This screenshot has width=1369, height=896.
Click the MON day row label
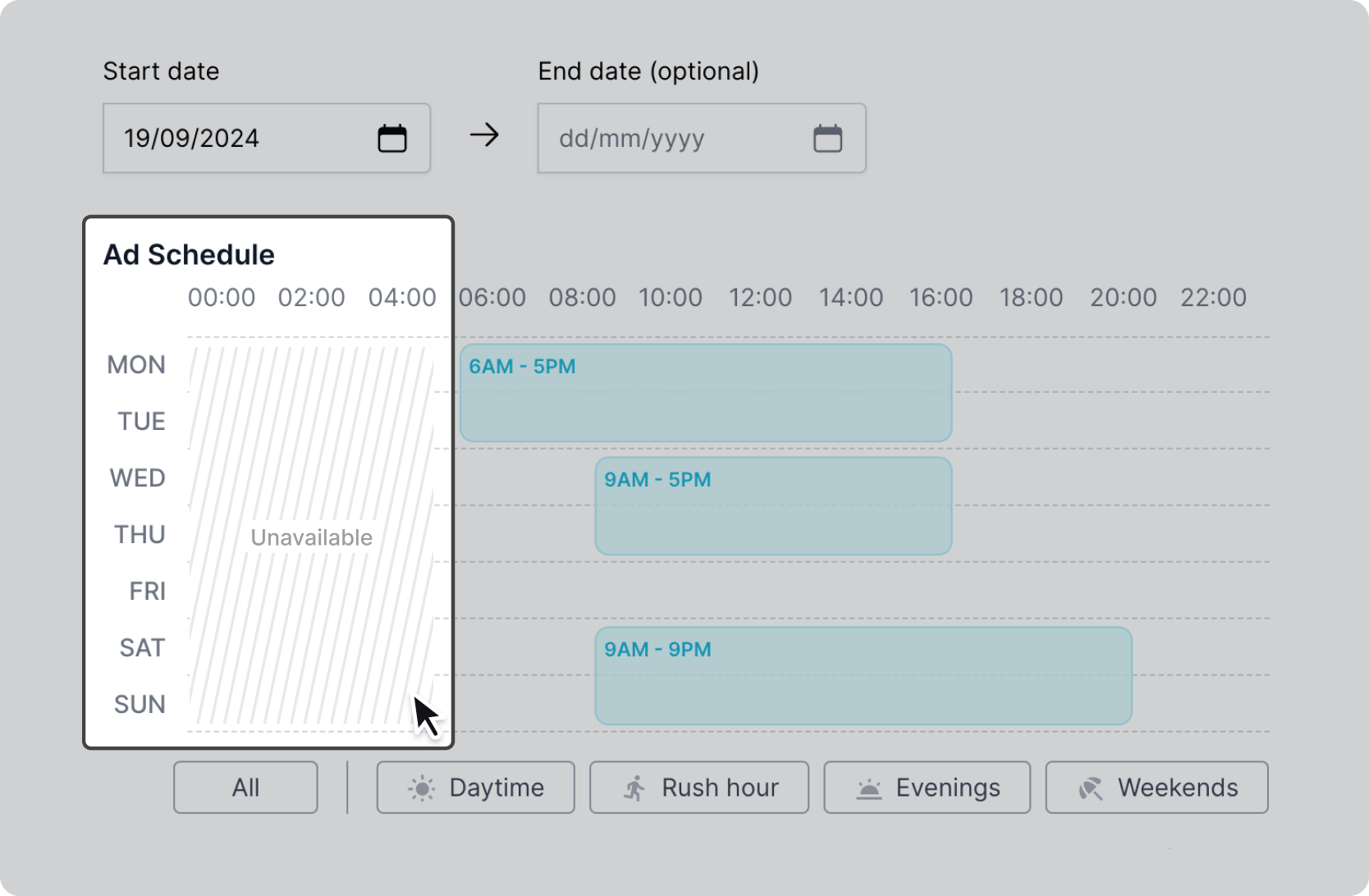tap(136, 364)
